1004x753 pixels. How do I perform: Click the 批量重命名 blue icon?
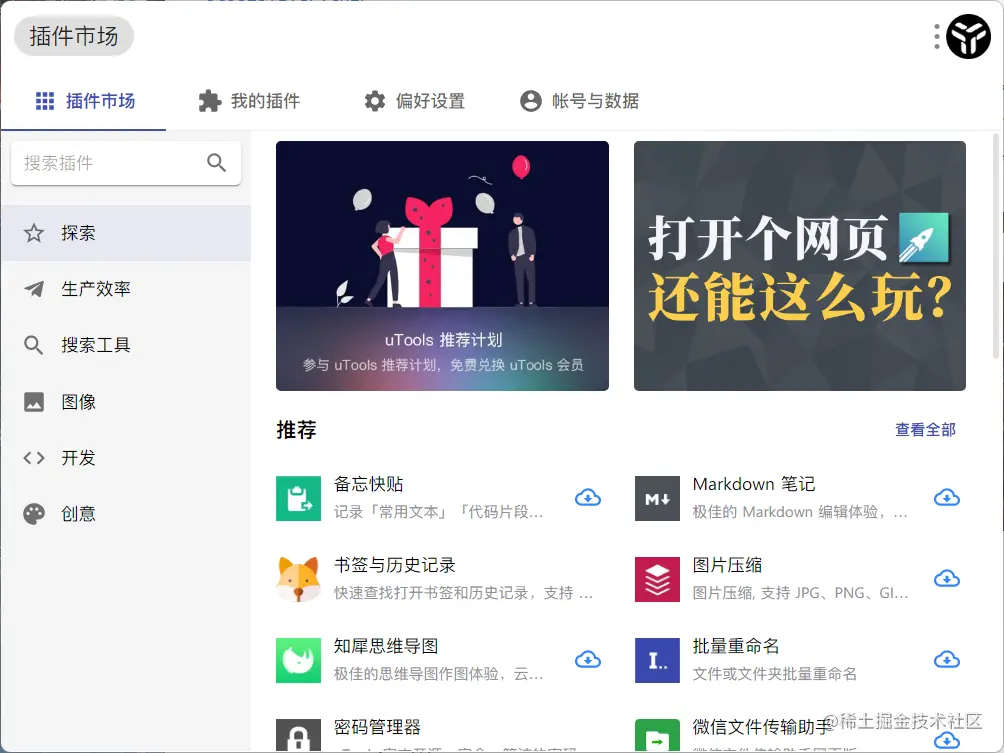[x=657, y=660]
